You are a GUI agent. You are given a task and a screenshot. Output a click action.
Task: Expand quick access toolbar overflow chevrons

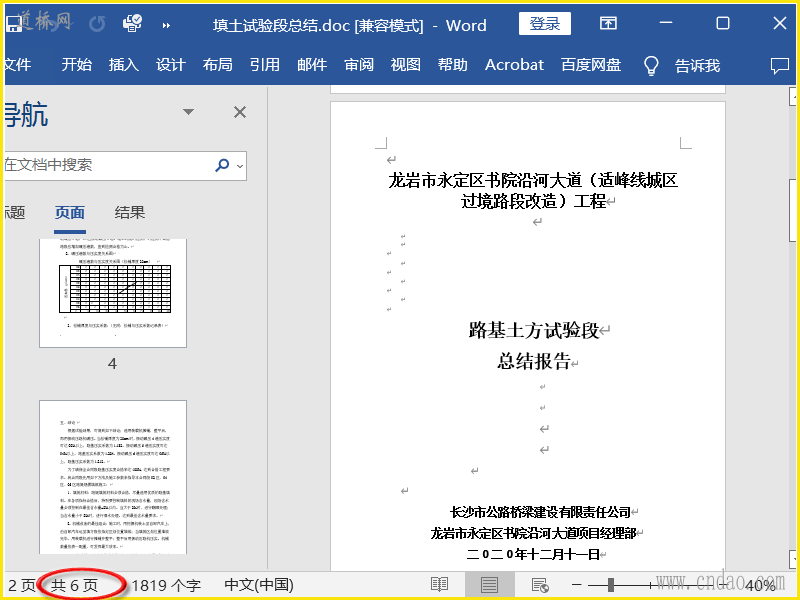pyautogui.click(x=166, y=25)
